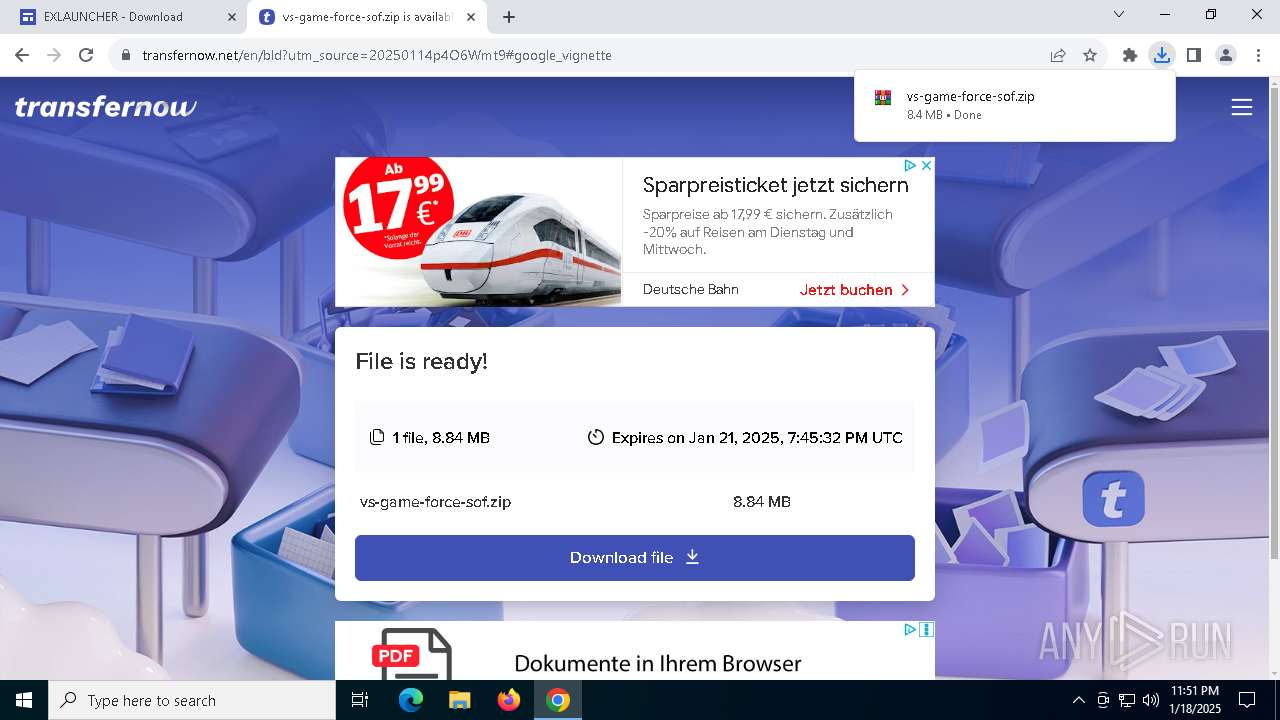Open the Chrome profile avatar
Image resolution: width=1280 pixels, height=720 pixels.
click(x=1226, y=55)
